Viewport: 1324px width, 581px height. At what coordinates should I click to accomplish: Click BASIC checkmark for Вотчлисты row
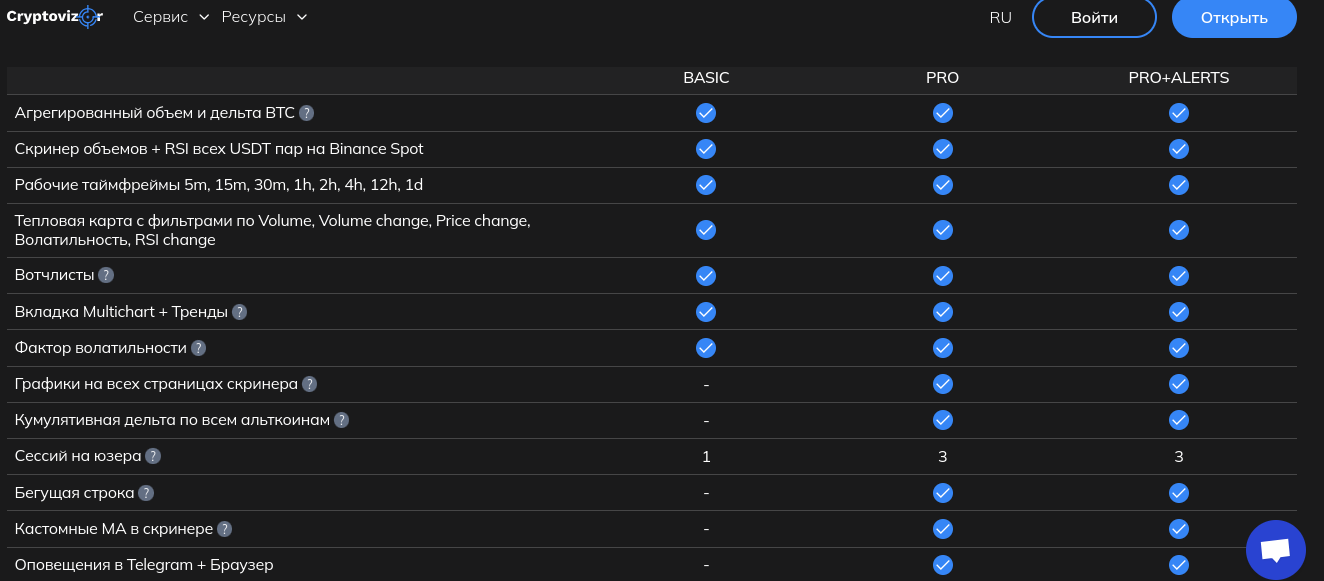coord(706,275)
